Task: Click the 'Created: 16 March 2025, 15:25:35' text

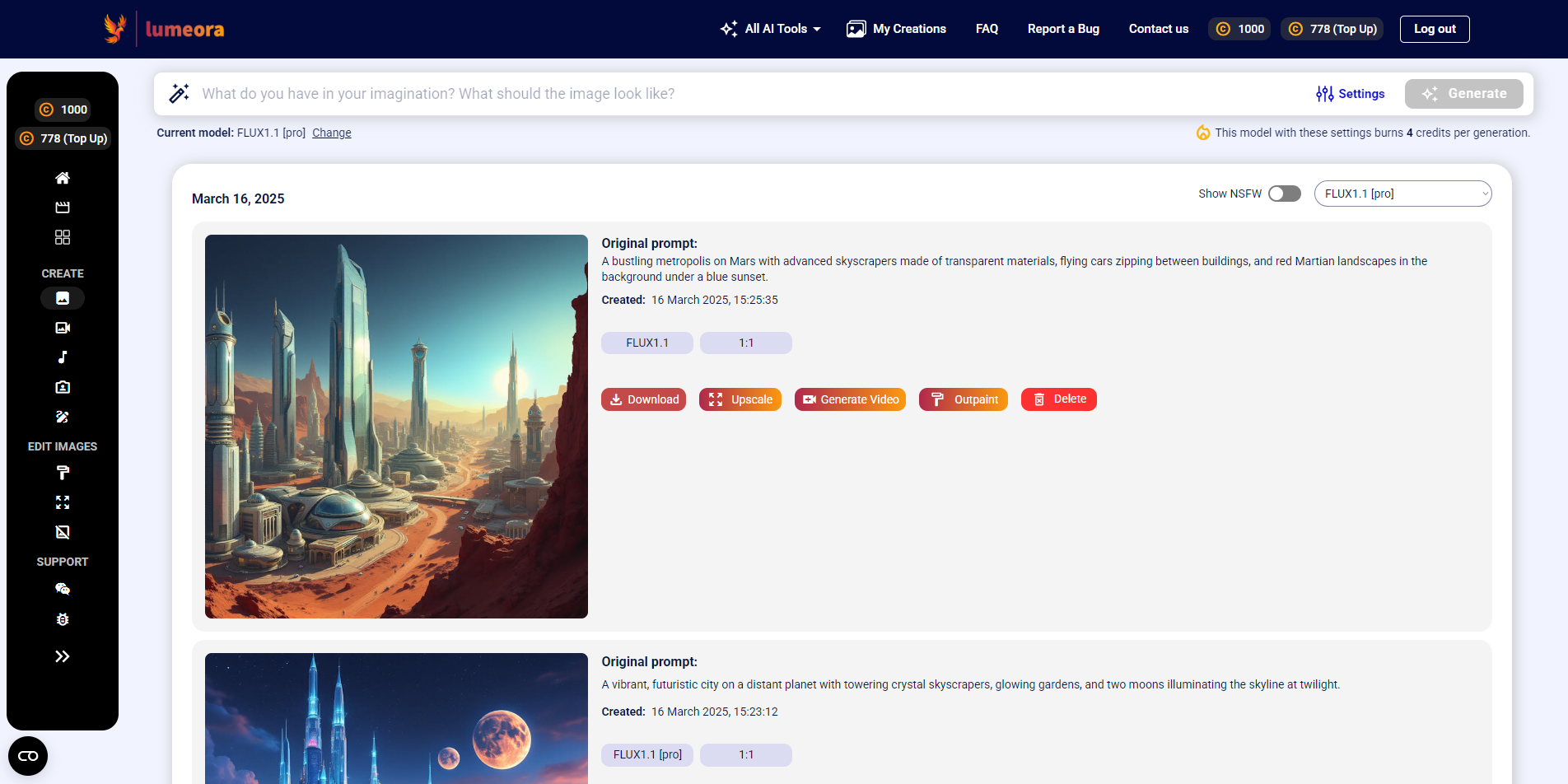Action: pyautogui.click(x=689, y=300)
